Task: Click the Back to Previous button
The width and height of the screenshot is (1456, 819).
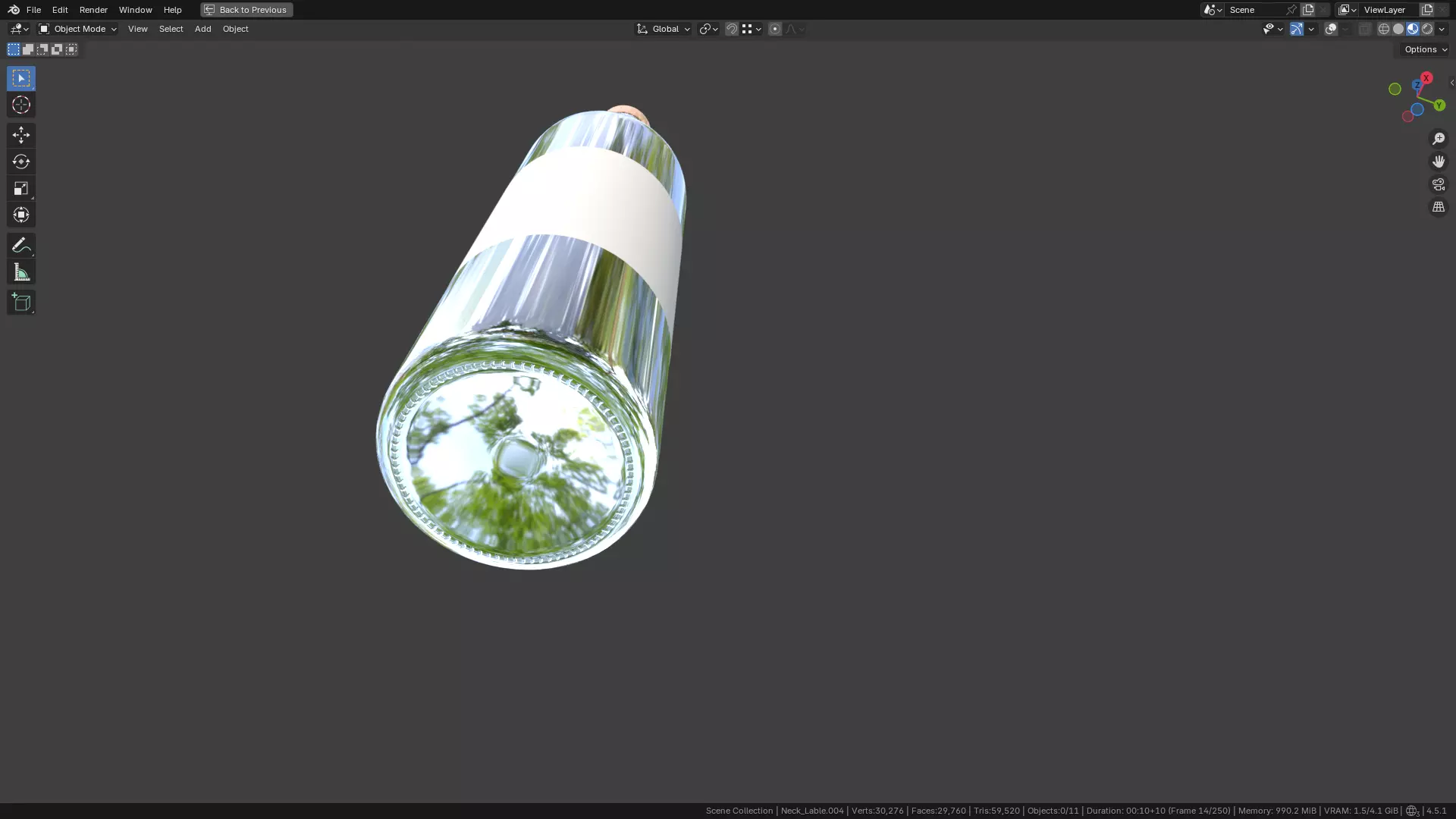Action: pyautogui.click(x=246, y=10)
